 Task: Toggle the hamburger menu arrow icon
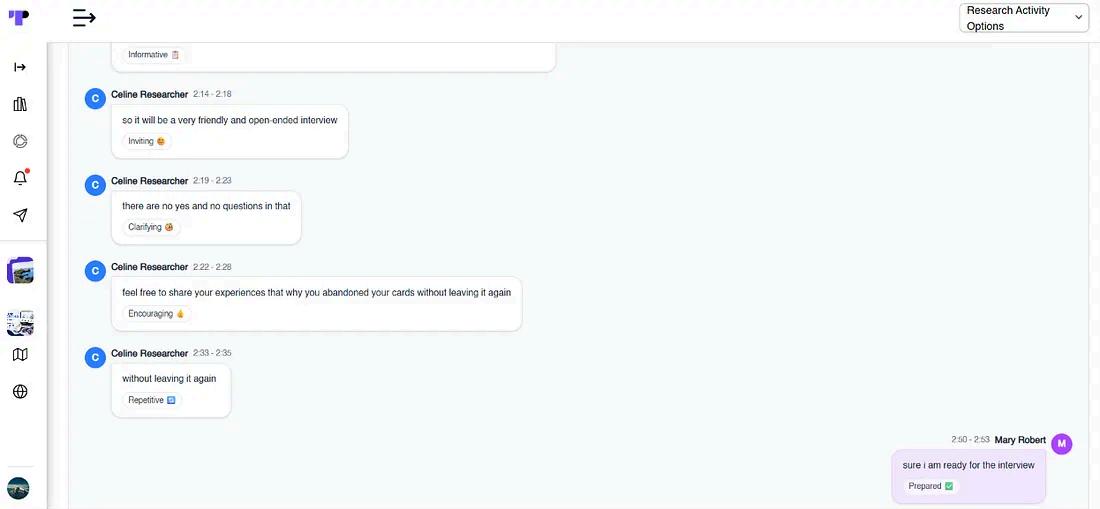pyautogui.click(x=84, y=18)
